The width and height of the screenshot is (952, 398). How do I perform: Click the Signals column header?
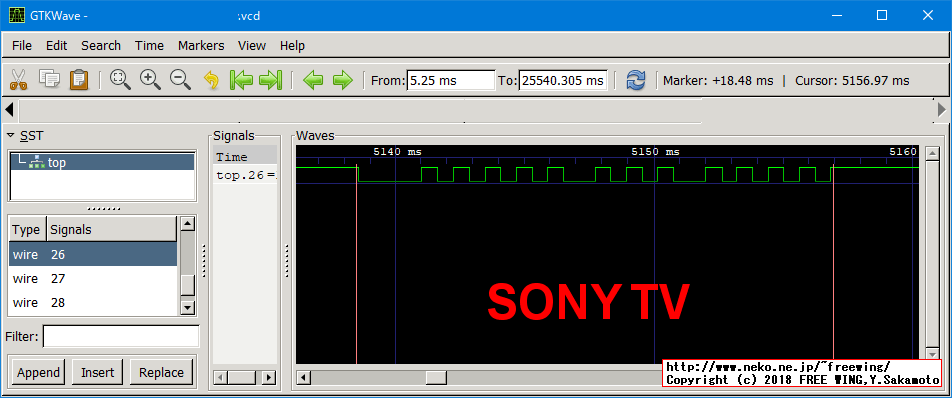coord(112,230)
